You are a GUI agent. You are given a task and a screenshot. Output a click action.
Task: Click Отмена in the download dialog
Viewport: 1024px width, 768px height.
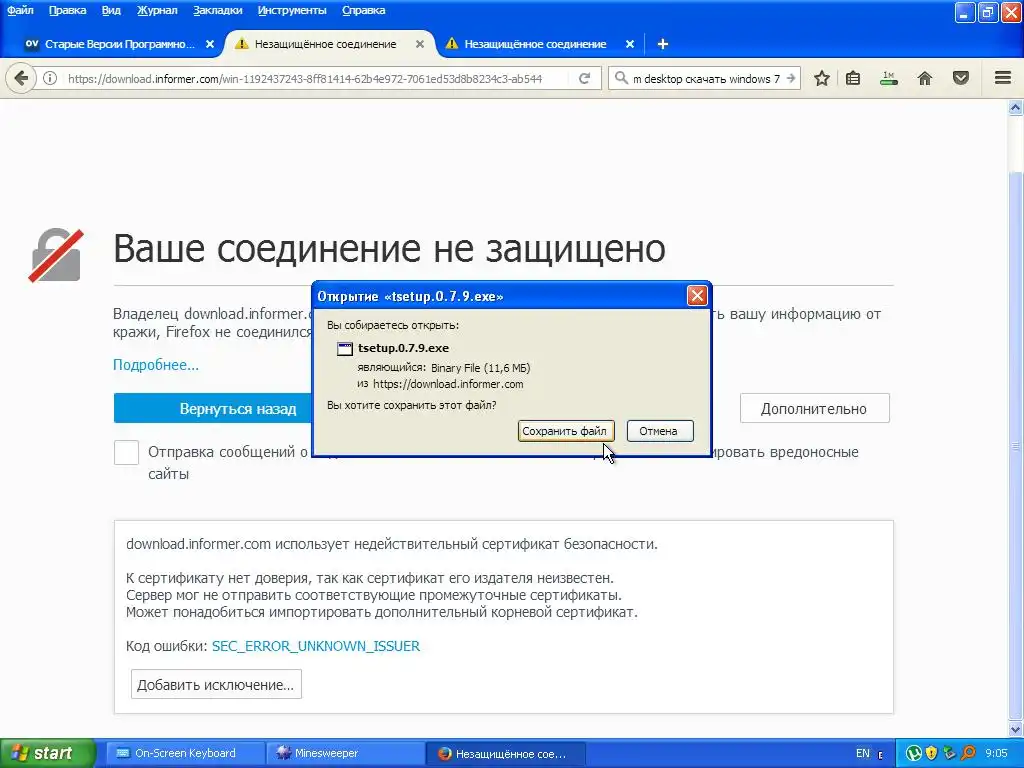click(660, 431)
